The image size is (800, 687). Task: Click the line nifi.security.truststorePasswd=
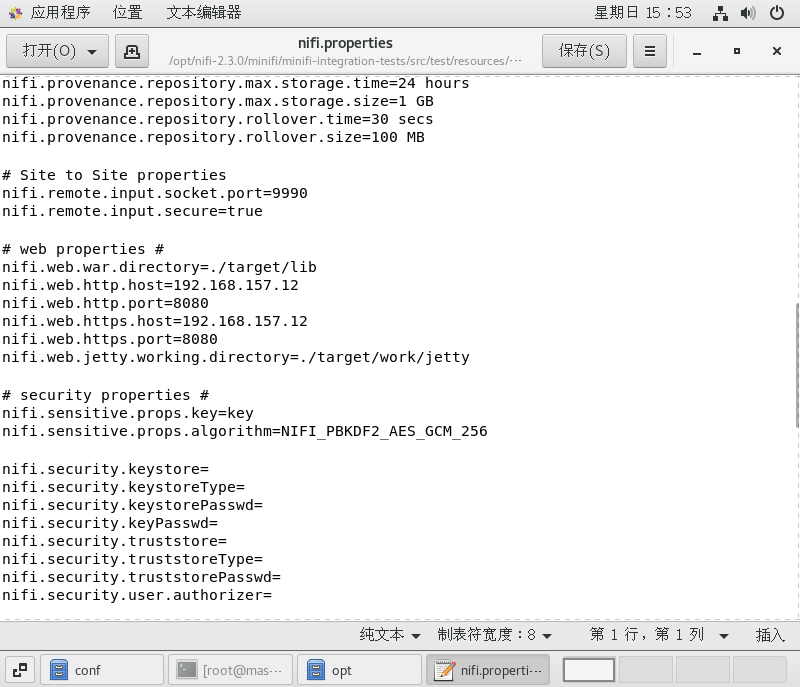(x=141, y=577)
